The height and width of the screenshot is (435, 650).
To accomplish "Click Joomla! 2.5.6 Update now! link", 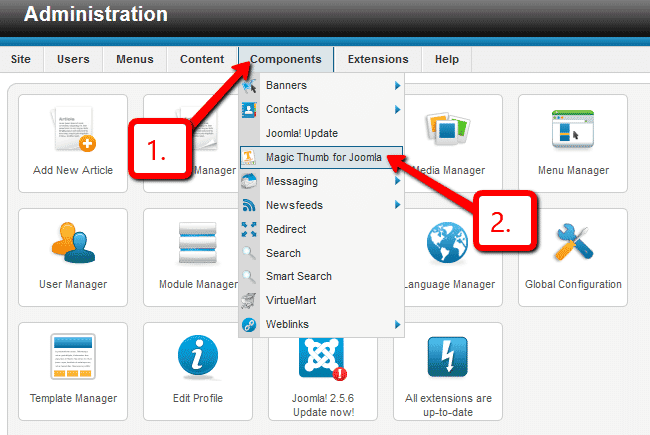I will click(323, 405).
